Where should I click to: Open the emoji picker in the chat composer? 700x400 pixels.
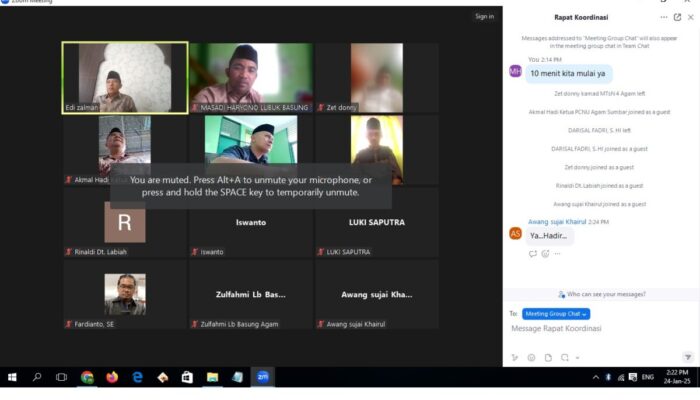point(531,358)
